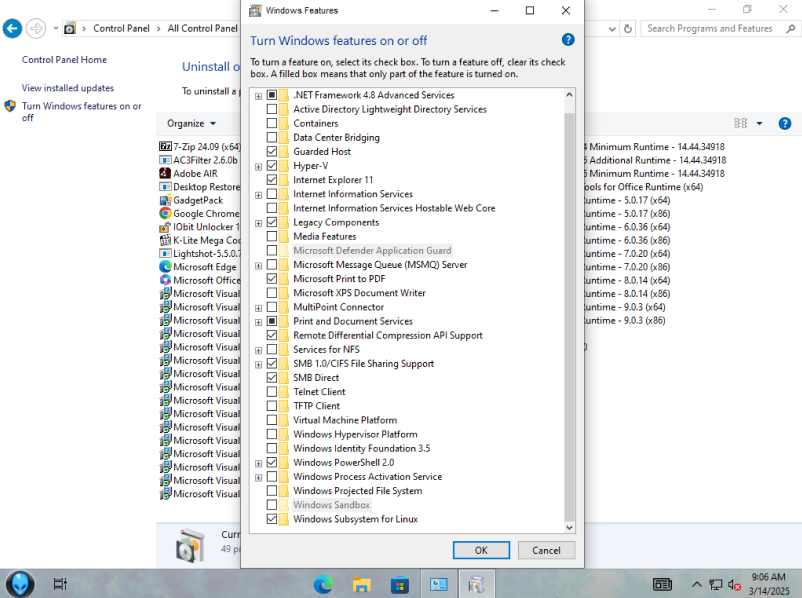
Task: Open the address bar history dropdown
Action: click(612, 29)
